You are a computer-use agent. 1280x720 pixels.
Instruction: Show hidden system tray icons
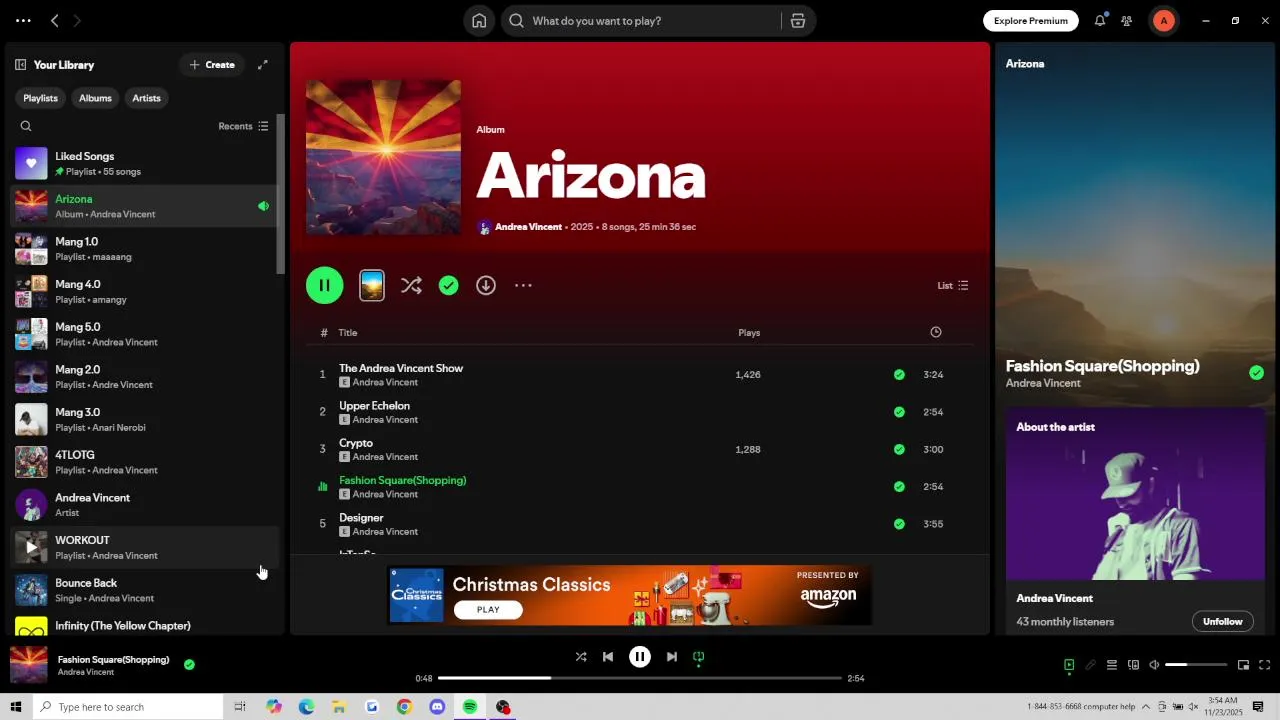coord(1146,707)
